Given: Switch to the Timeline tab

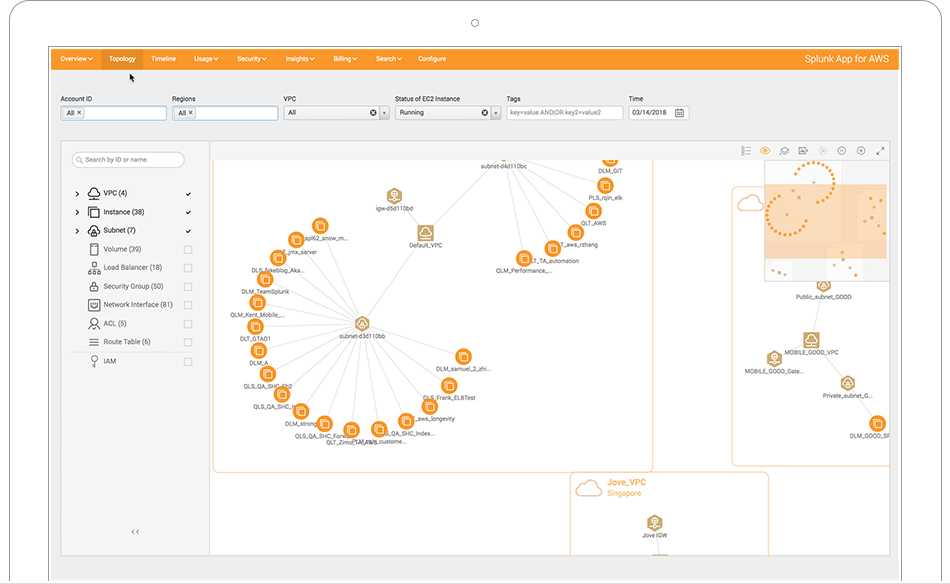Looking at the screenshot, I should pyautogui.click(x=164, y=59).
